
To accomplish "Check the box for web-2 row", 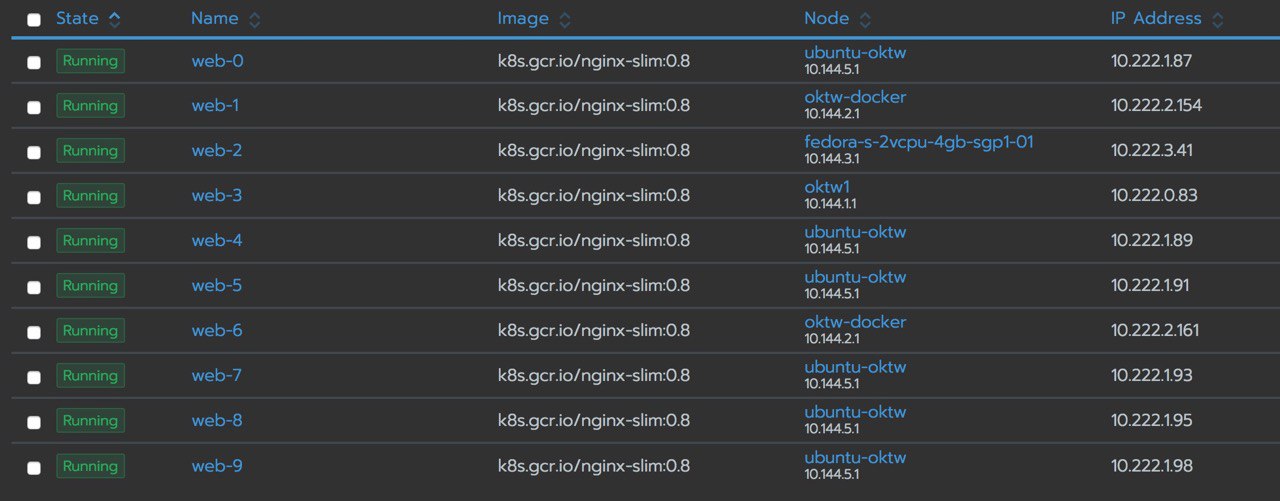I will pyautogui.click(x=34, y=152).
